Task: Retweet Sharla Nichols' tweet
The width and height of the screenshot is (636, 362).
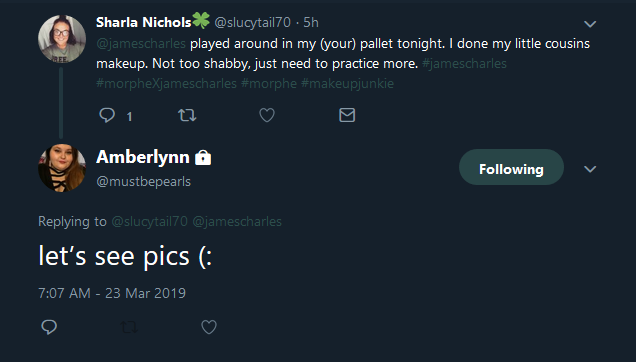Action: [187, 115]
